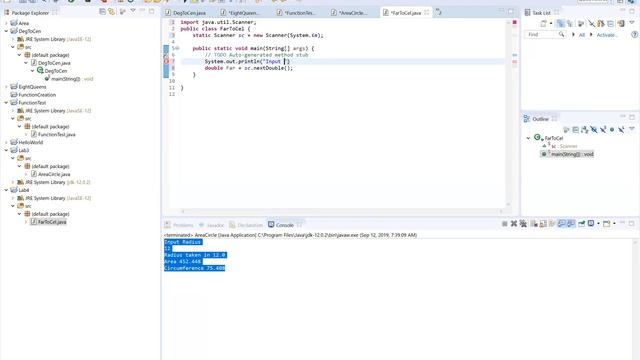Click the All working set link

582,35
